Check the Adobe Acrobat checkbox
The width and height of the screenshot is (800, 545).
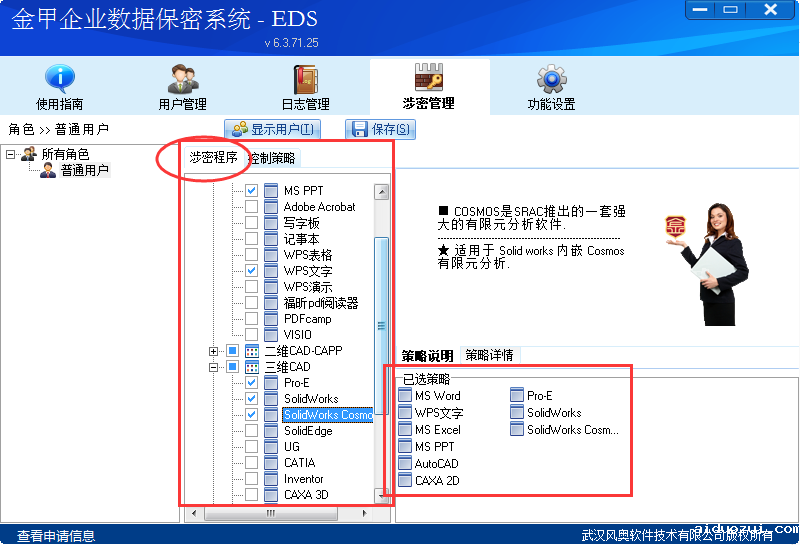(251, 207)
